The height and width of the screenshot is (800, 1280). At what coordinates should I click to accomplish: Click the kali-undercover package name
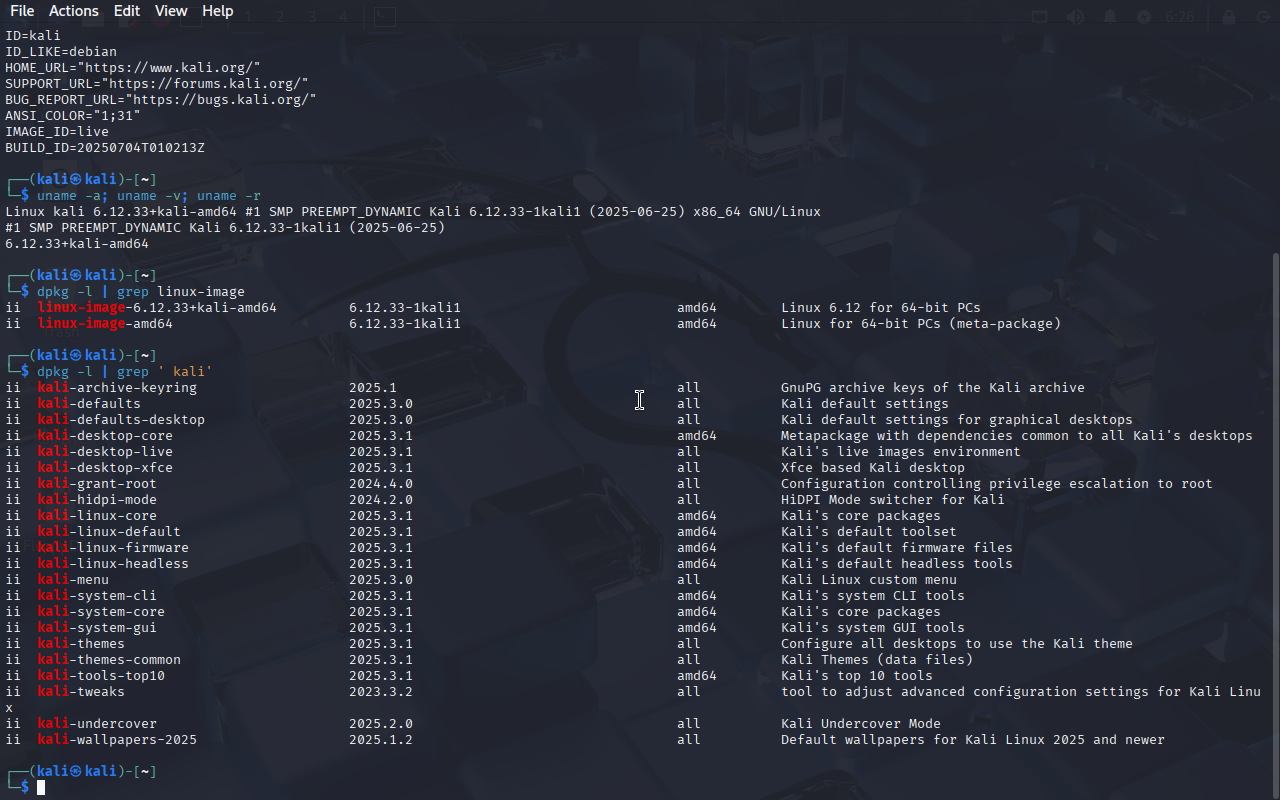(97, 724)
